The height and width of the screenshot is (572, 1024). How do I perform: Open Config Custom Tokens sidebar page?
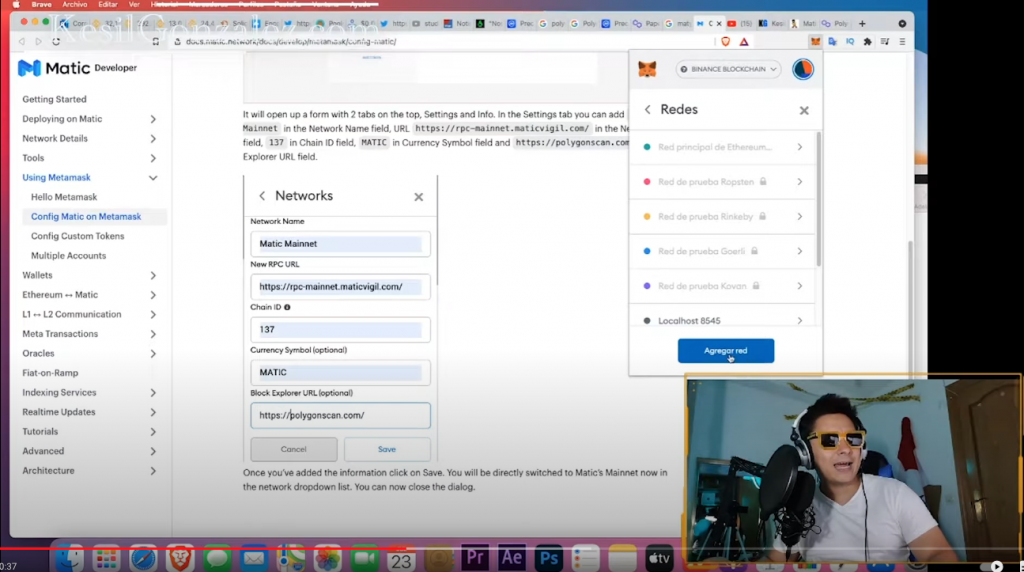(78, 236)
